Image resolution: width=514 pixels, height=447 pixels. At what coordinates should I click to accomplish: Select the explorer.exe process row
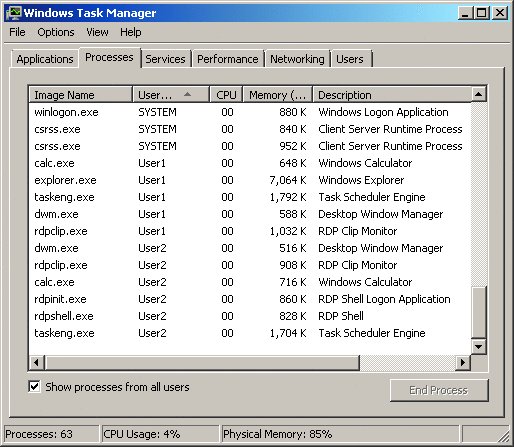tap(250, 180)
